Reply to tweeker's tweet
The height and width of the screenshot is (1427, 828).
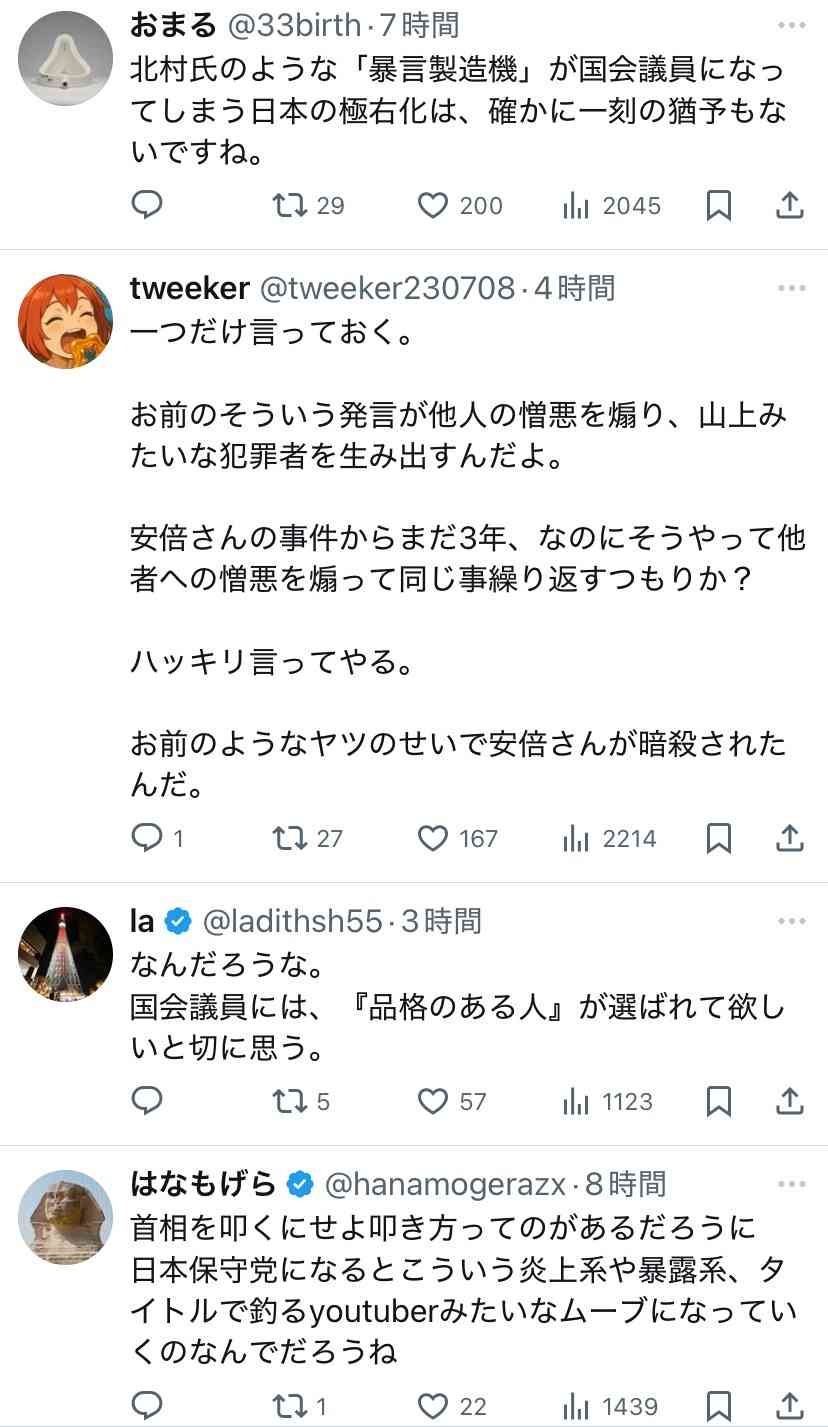(x=147, y=838)
